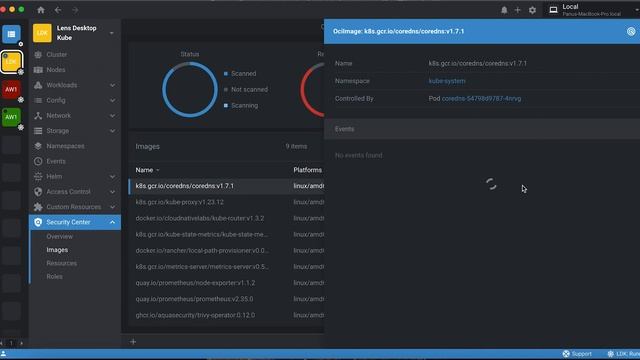Go to home via the house icon
The image size is (640, 360).
41,10
